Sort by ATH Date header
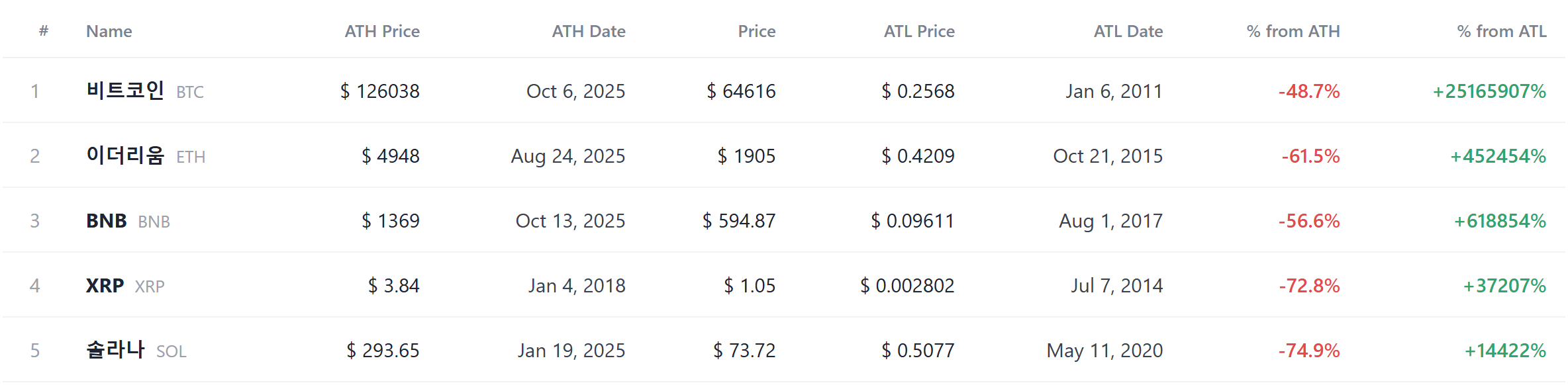The image size is (1568, 385). coord(589,31)
